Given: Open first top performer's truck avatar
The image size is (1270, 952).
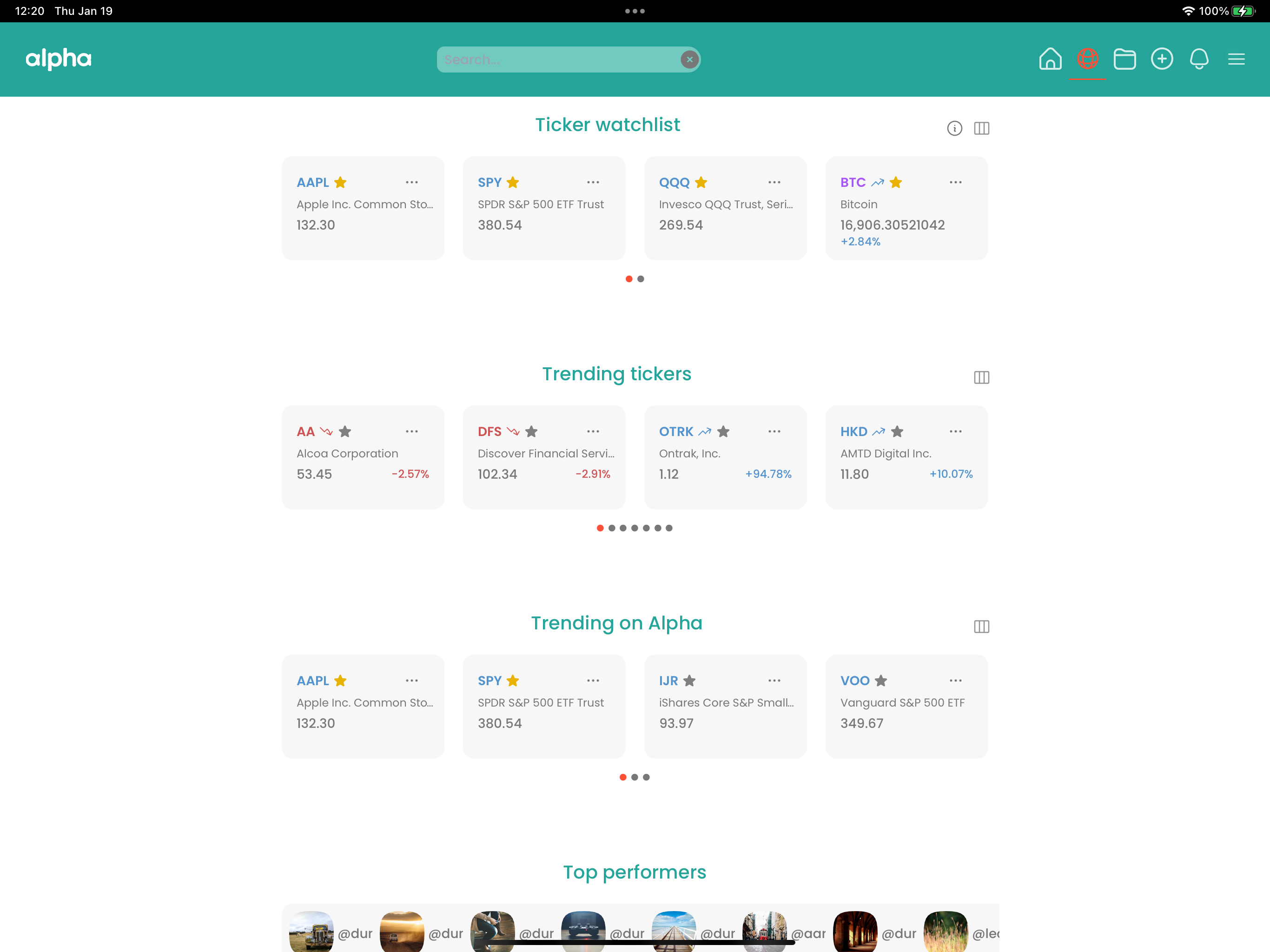Looking at the screenshot, I should pyautogui.click(x=311, y=932).
